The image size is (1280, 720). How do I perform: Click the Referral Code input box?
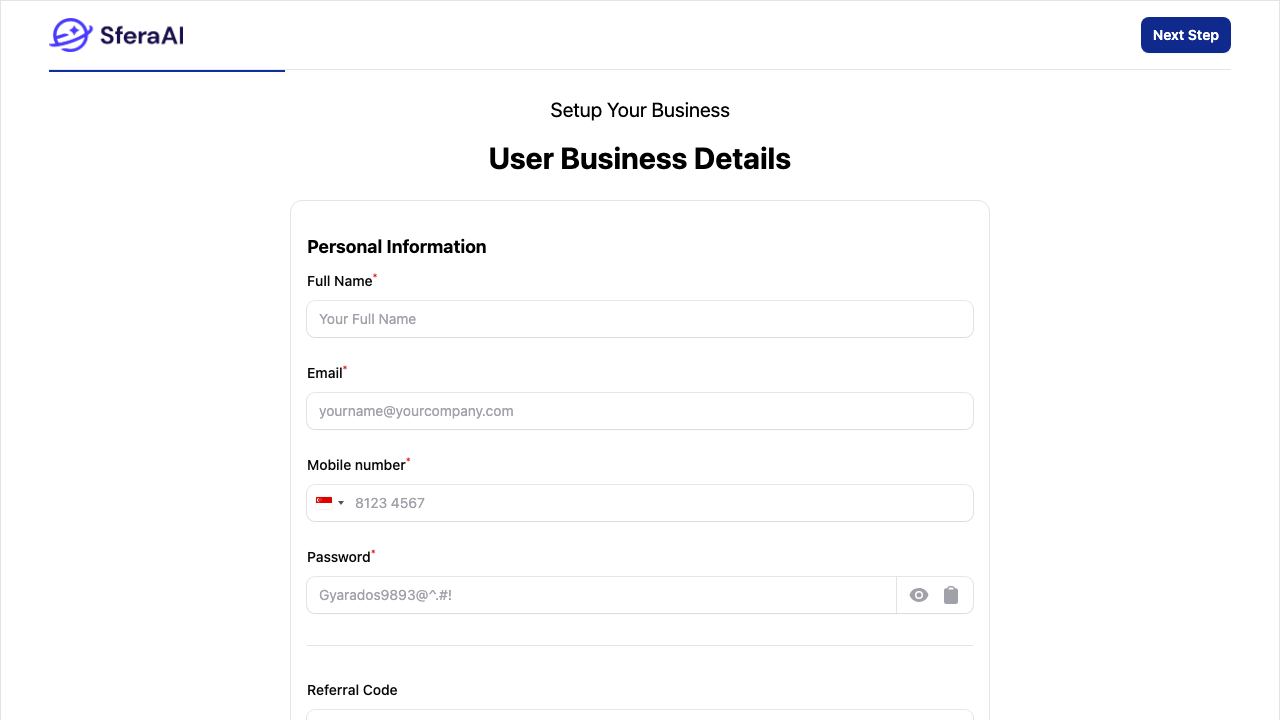pos(640,715)
